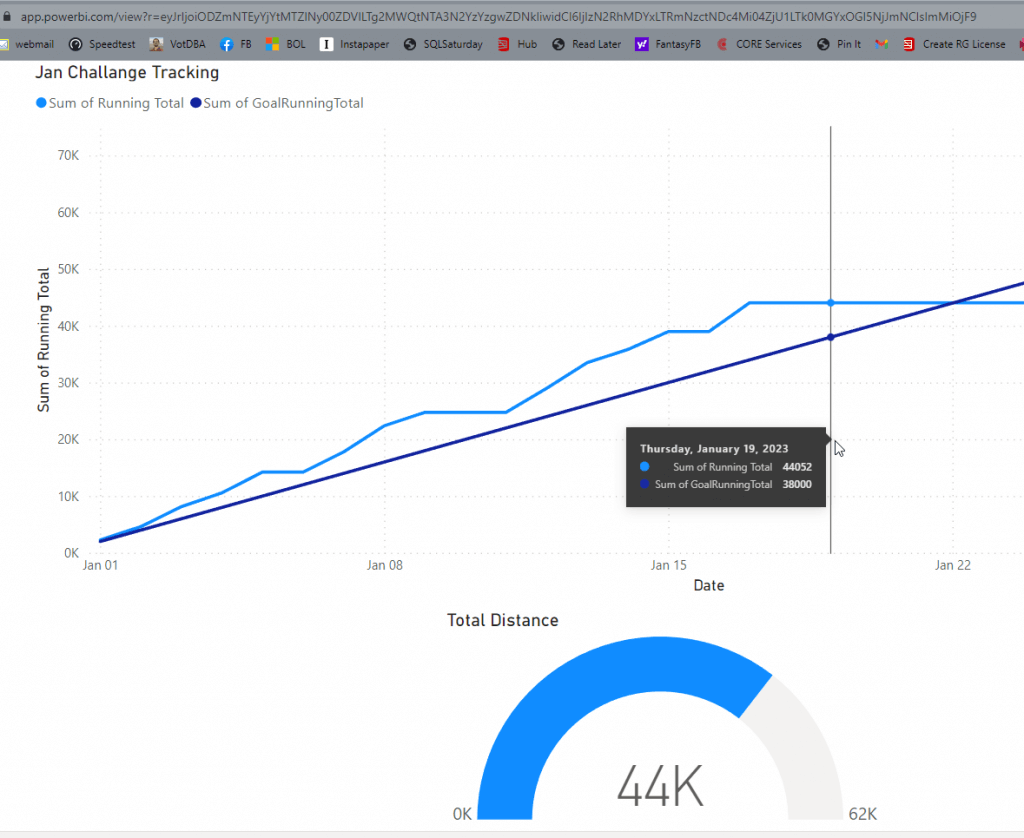Screen dimensions: 1024x838
Task: Open the BOL Microsoft bookmark
Action: [x=285, y=44]
